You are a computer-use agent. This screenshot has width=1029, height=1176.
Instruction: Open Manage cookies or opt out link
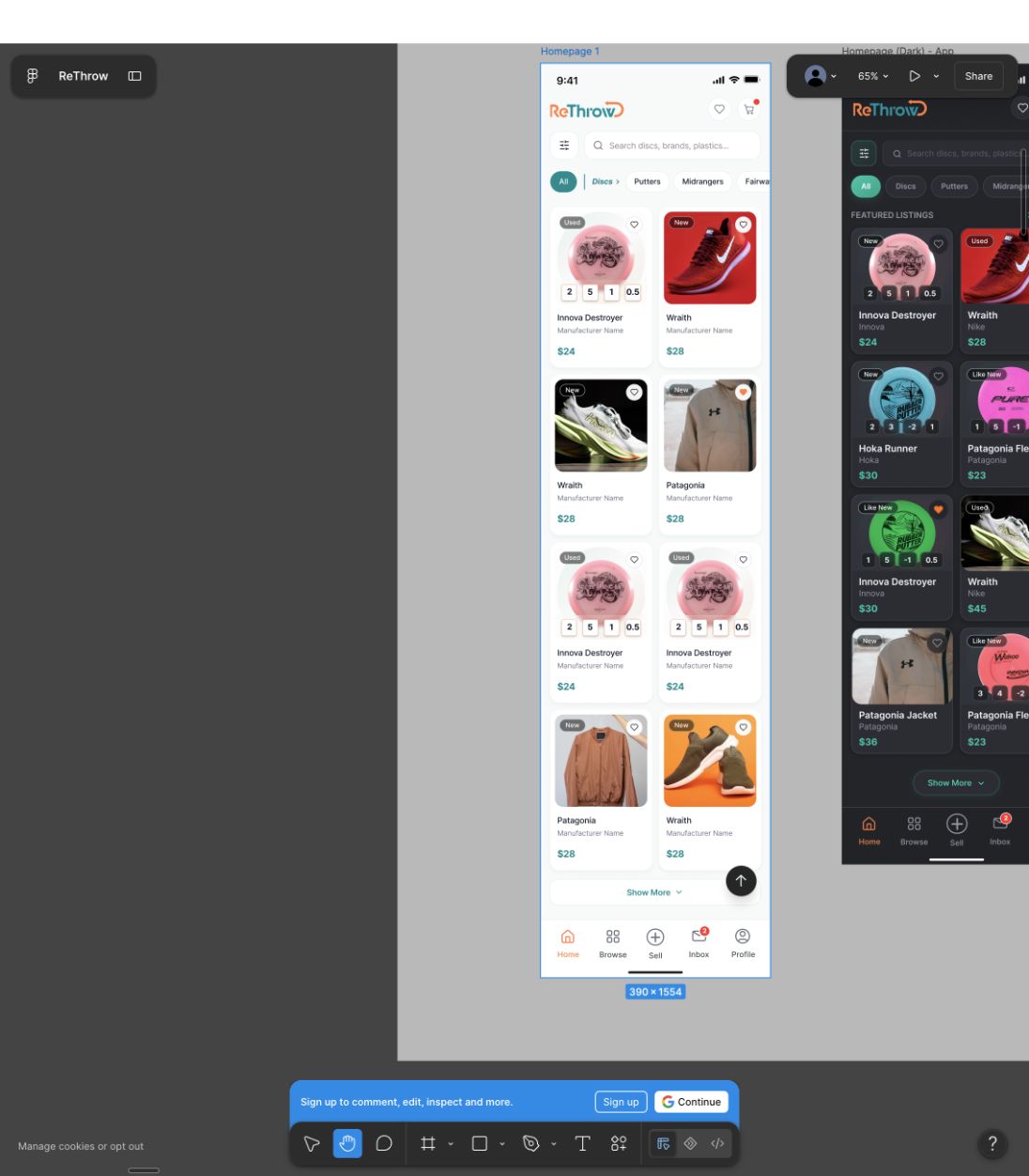pyautogui.click(x=81, y=1146)
